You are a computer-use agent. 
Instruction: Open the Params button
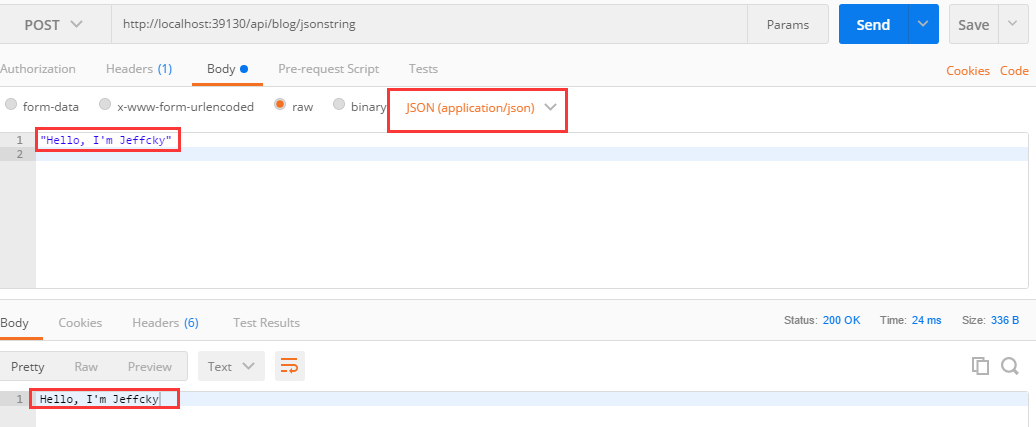(x=788, y=24)
